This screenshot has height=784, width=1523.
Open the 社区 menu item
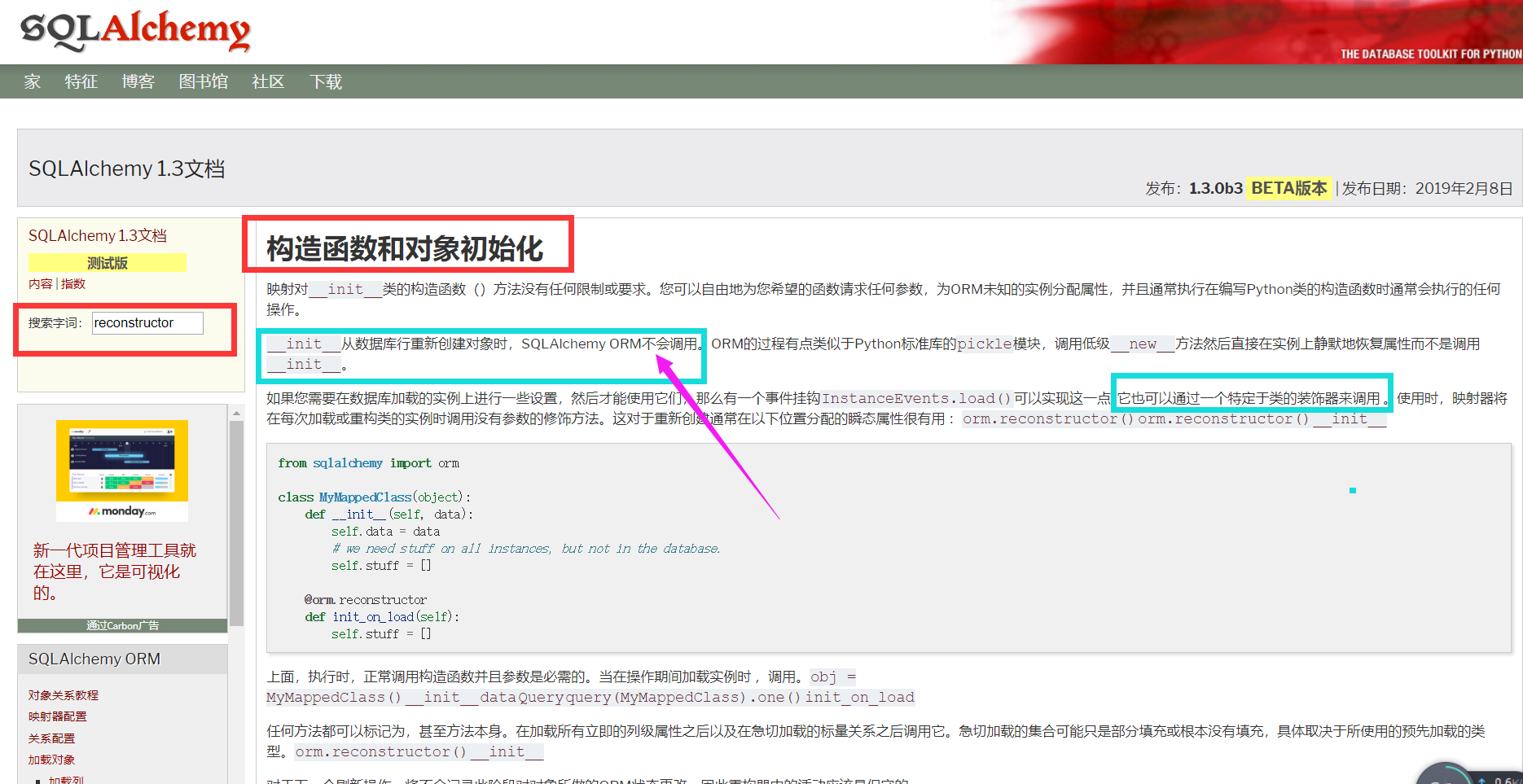[x=267, y=81]
